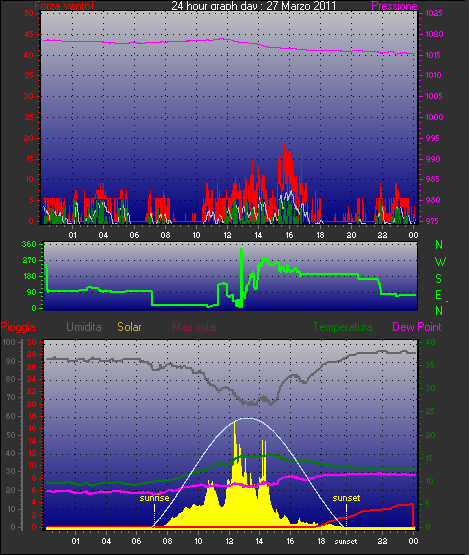Click the 1020 pressure axis value
The image size is (469, 555).
click(434, 34)
